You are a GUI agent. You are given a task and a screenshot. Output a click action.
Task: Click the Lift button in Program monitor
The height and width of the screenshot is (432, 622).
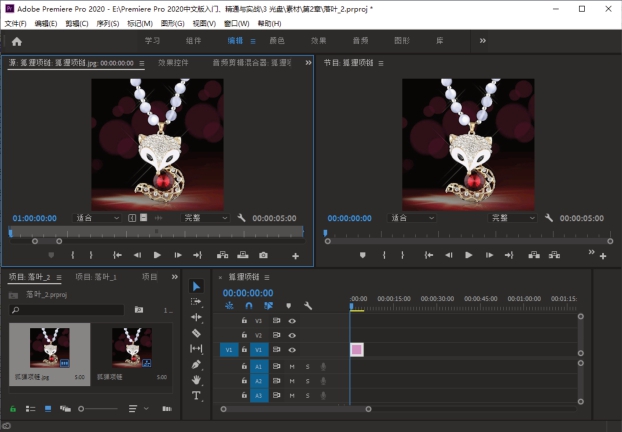[534, 255]
